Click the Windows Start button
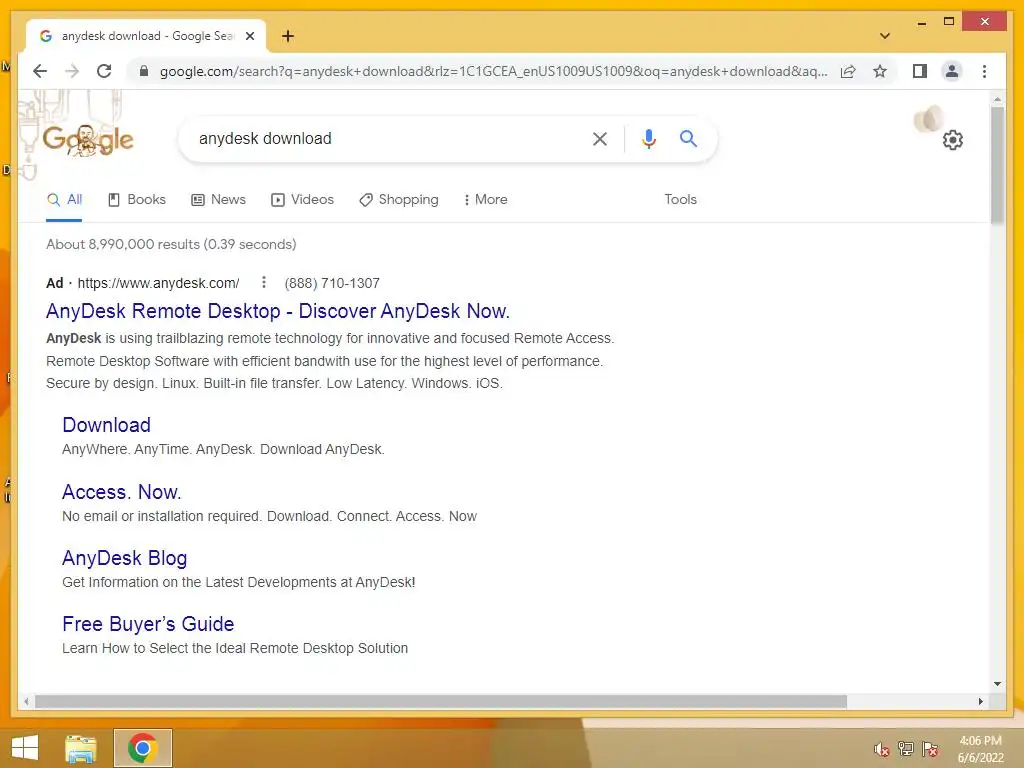The height and width of the screenshot is (768, 1024). point(25,748)
